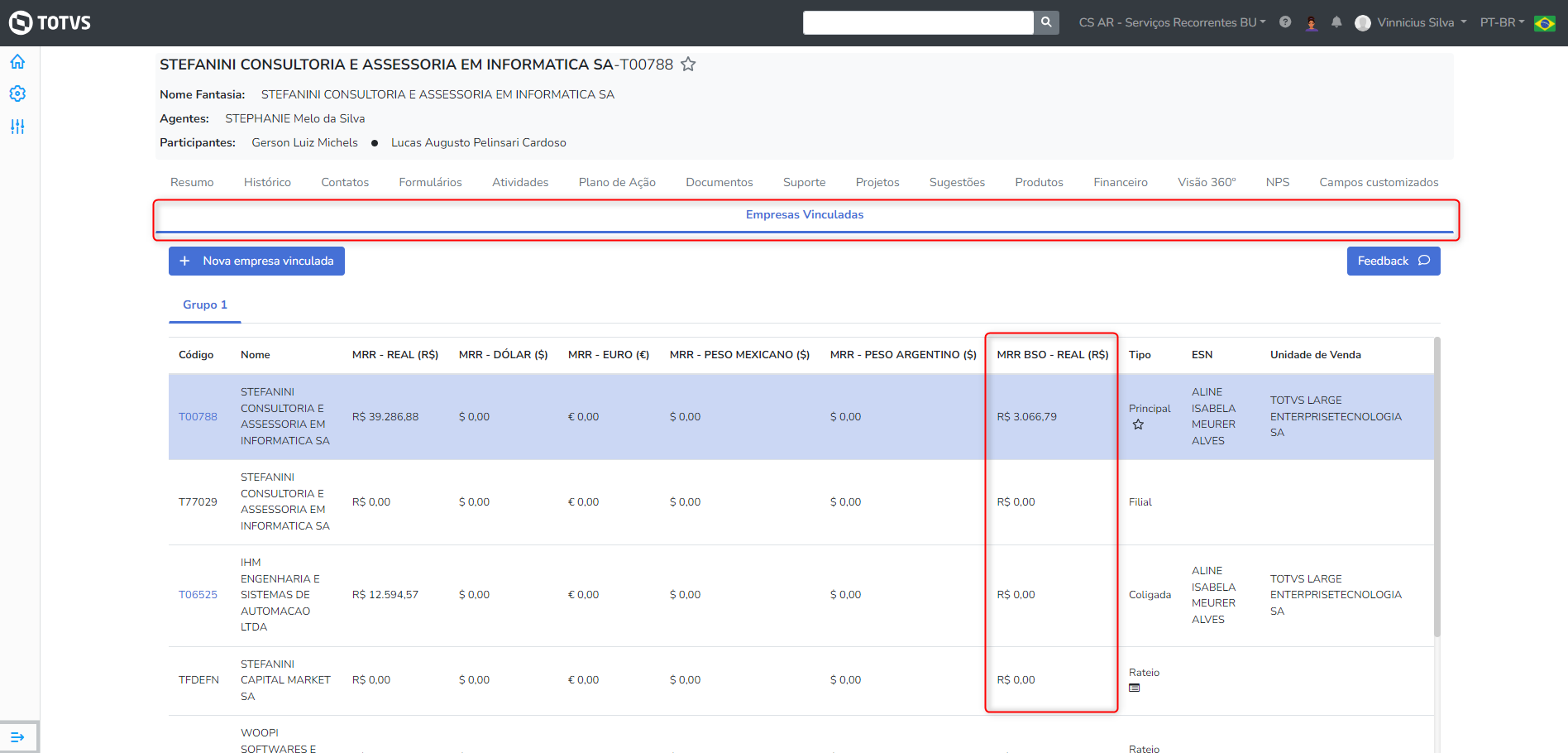Click the Brazil flag icon

coord(1544,23)
